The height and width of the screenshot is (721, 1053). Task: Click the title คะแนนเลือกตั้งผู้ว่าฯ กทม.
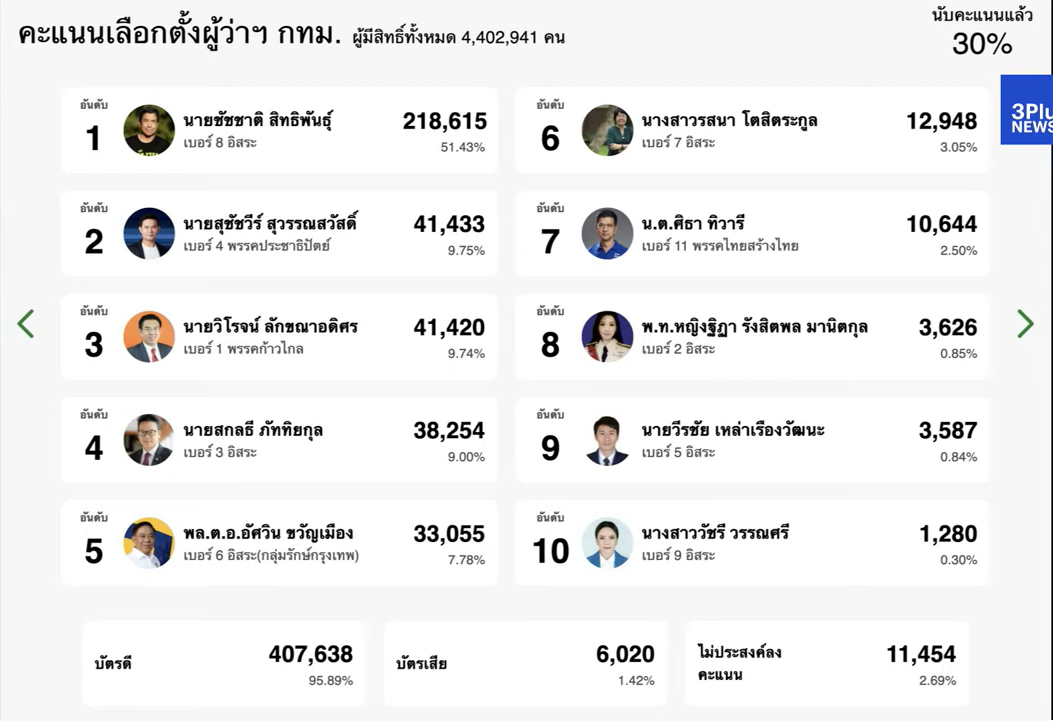pyautogui.click(x=180, y=34)
